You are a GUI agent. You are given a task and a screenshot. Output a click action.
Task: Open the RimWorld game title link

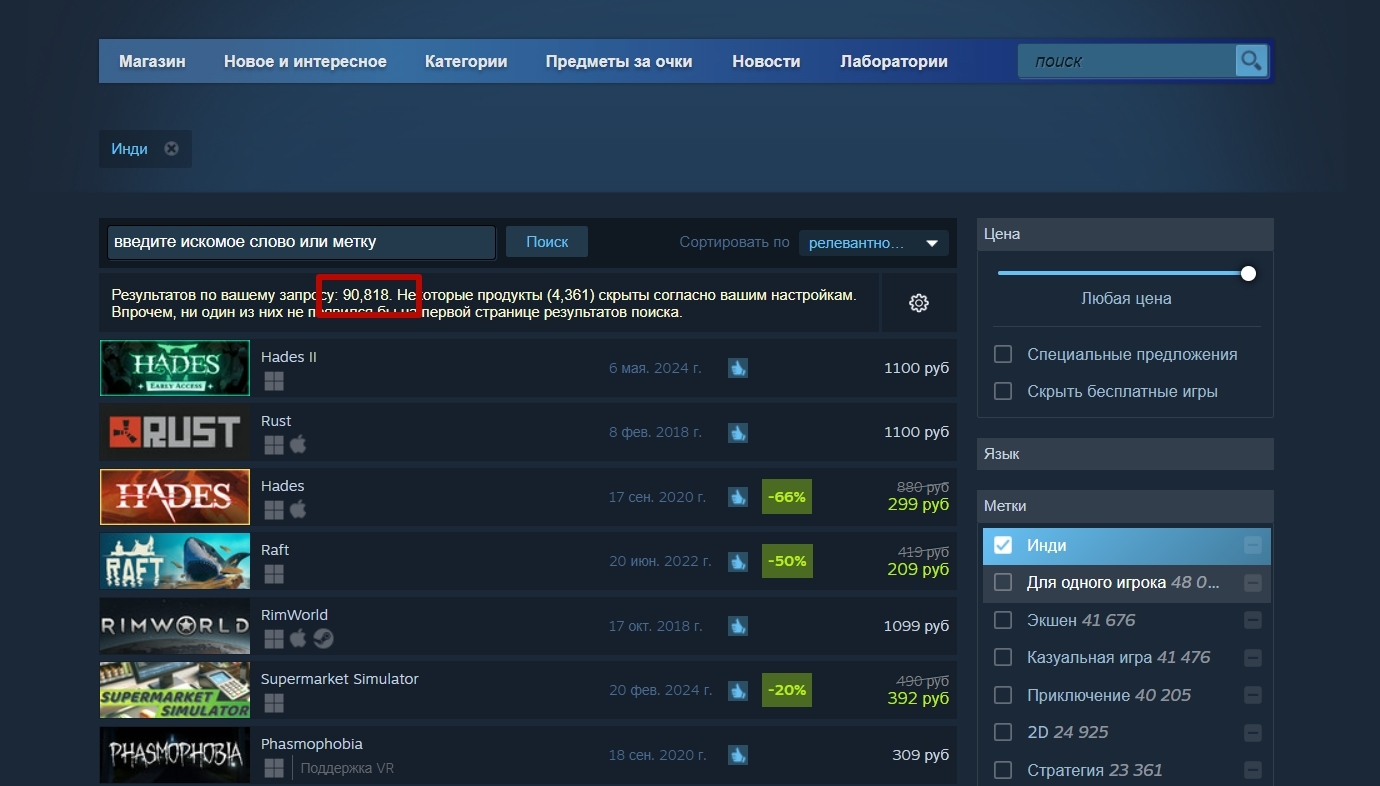pos(294,615)
